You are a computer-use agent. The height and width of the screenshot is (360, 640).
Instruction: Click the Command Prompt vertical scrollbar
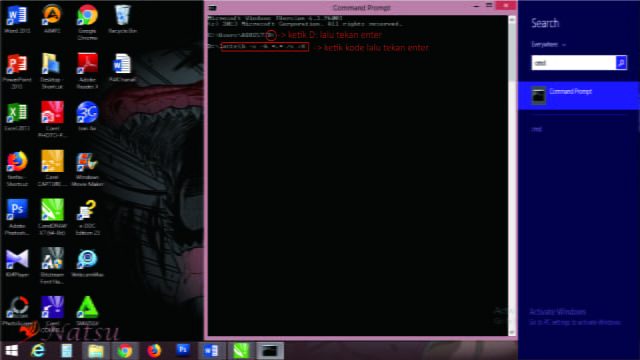tap(512, 176)
